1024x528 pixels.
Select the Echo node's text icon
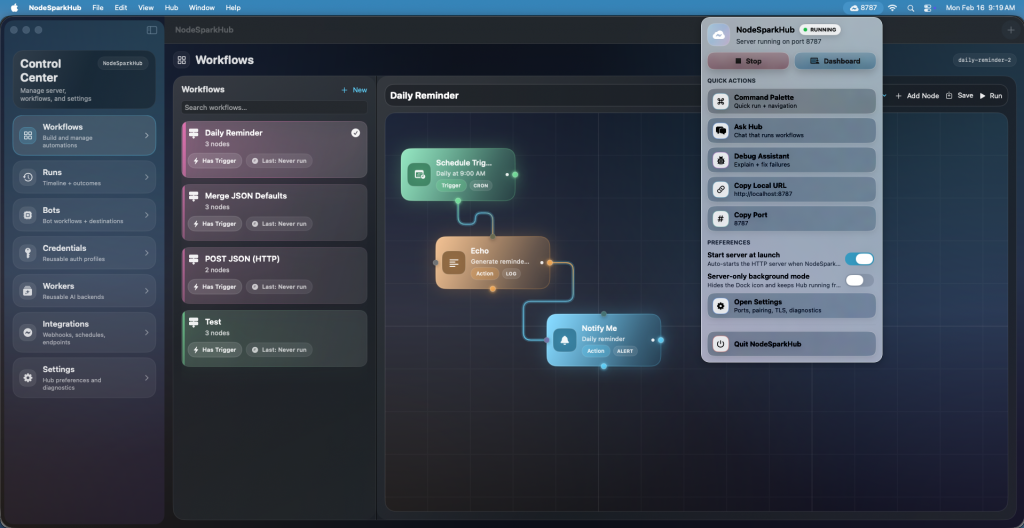pyautogui.click(x=454, y=263)
